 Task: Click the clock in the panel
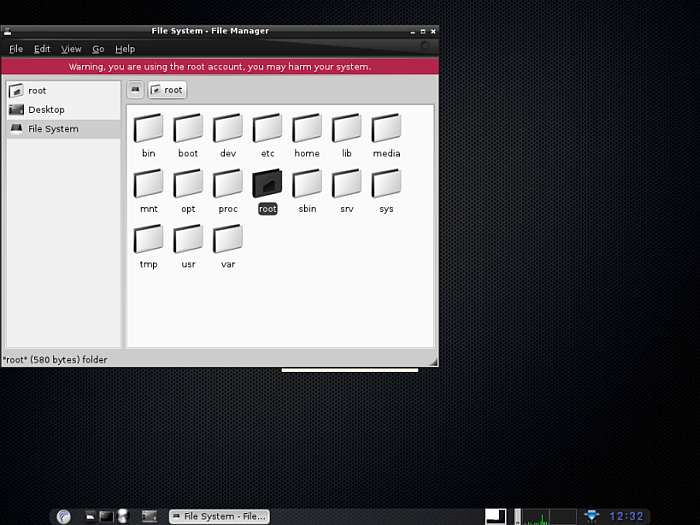tap(626, 516)
